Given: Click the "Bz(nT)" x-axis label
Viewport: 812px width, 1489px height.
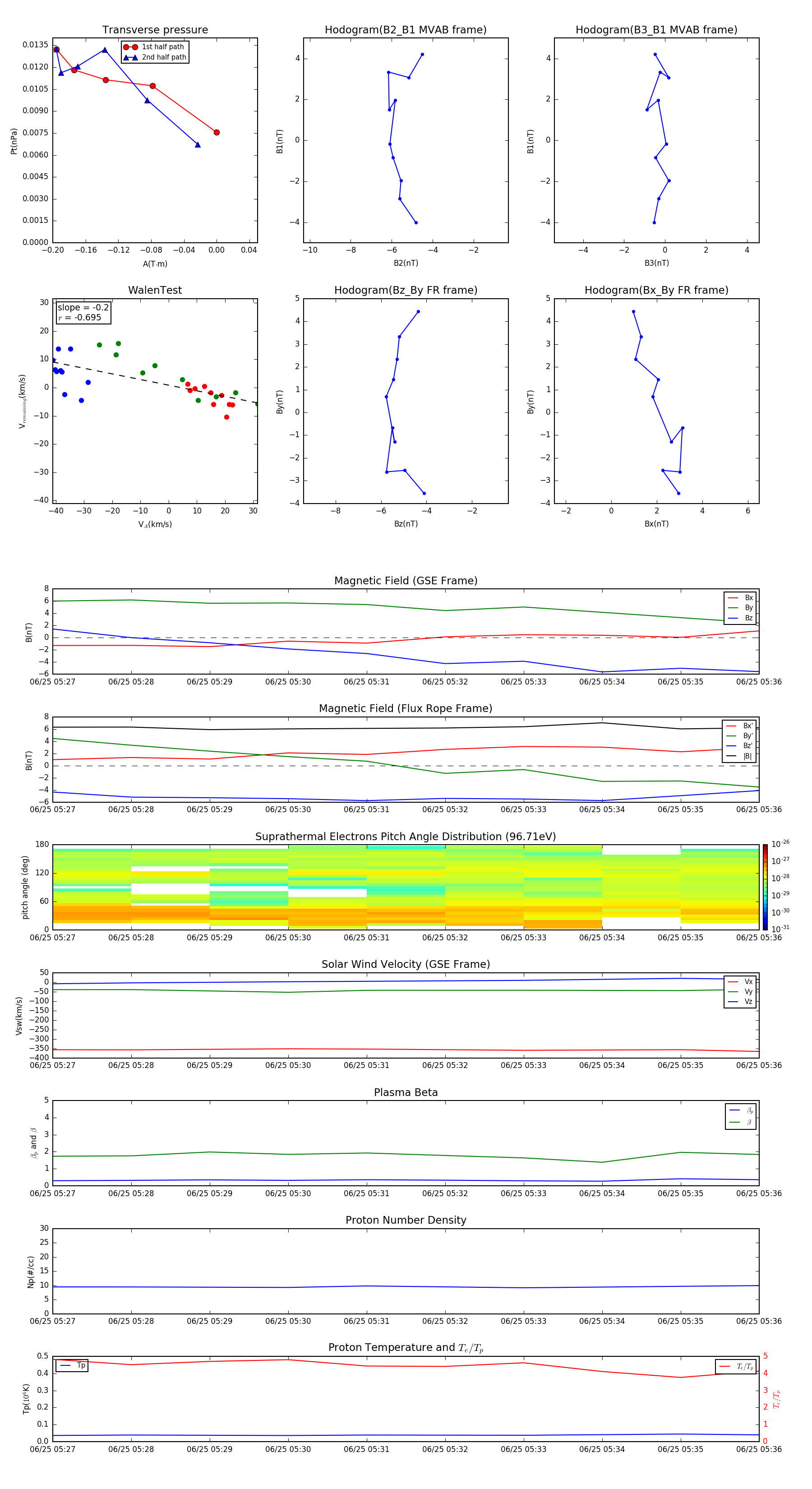Looking at the screenshot, I should pos(406,524).
